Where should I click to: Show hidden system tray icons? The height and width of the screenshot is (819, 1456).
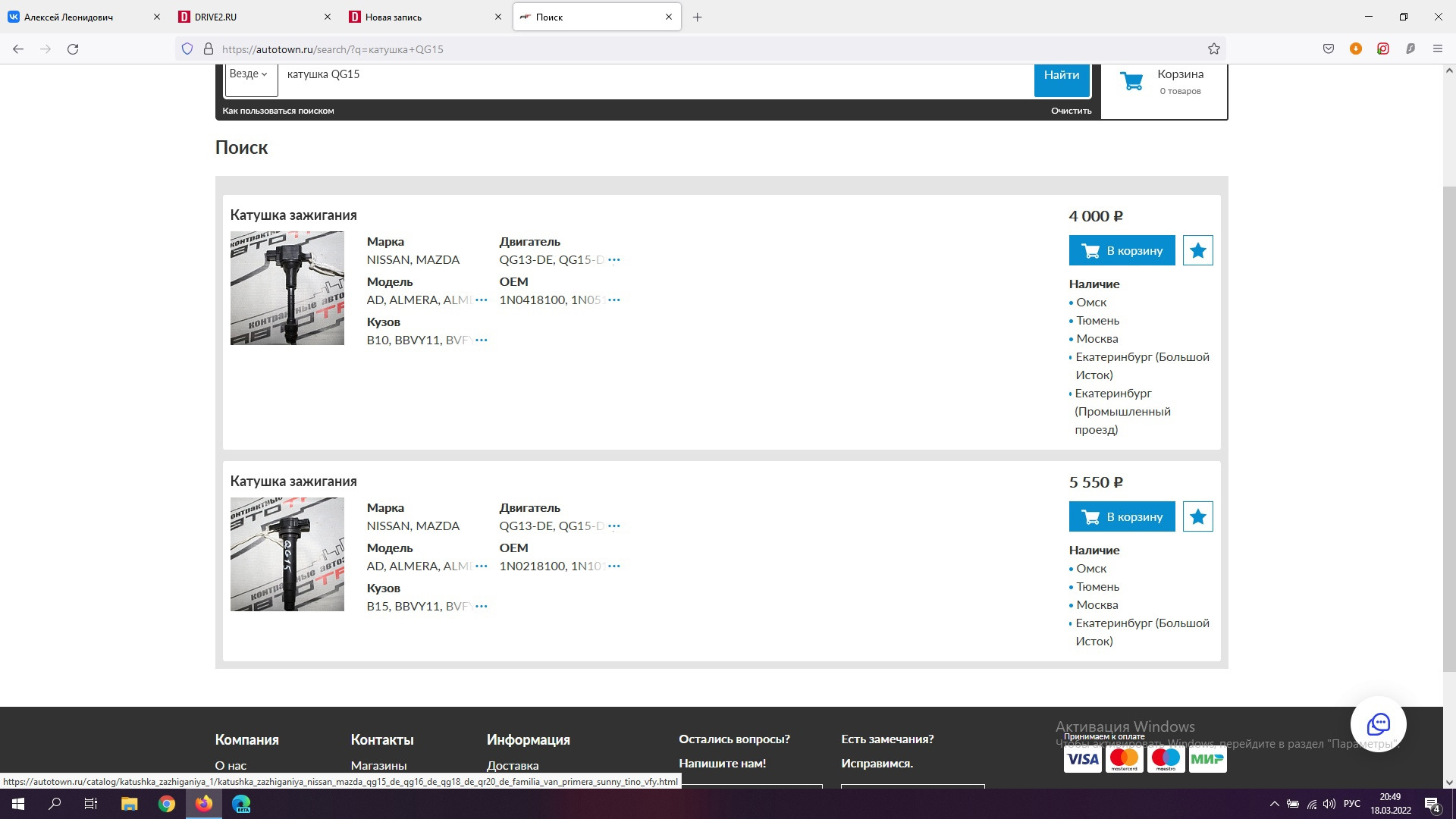point(1274,804)
